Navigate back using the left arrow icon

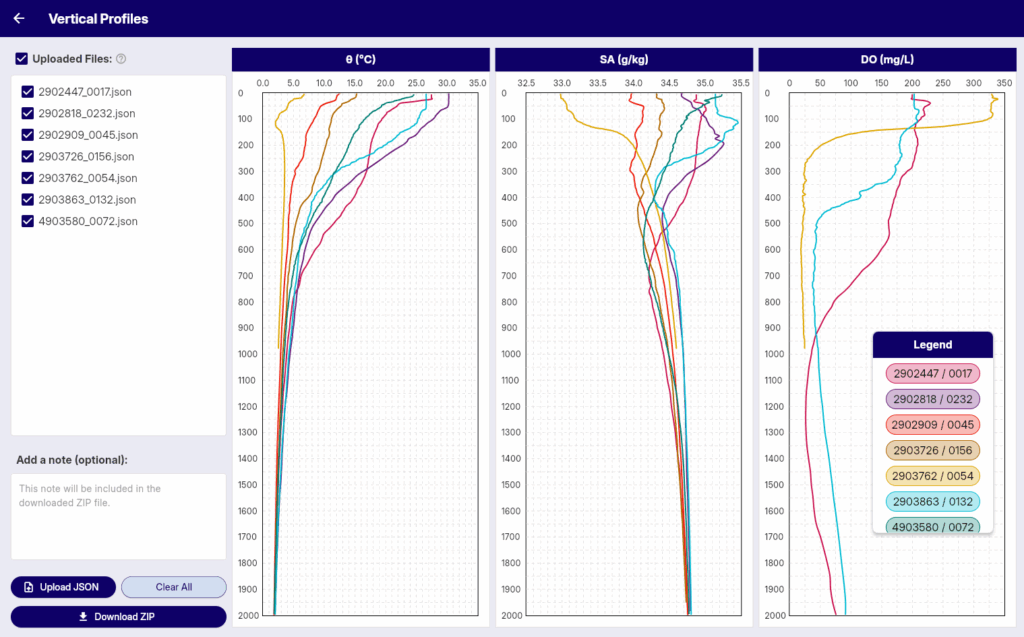tap(18, 18)
